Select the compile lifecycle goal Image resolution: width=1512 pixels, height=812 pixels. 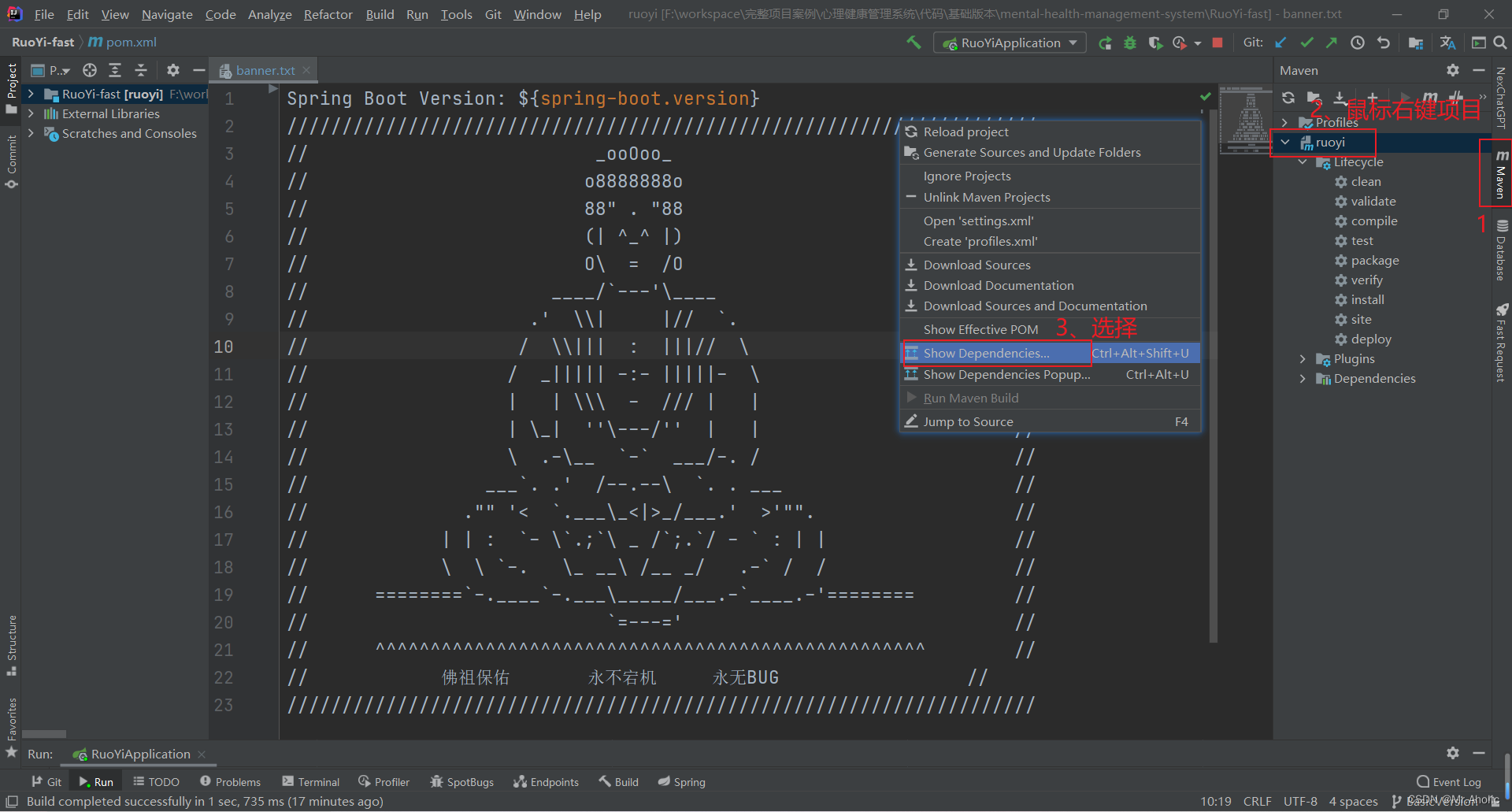1374,221
